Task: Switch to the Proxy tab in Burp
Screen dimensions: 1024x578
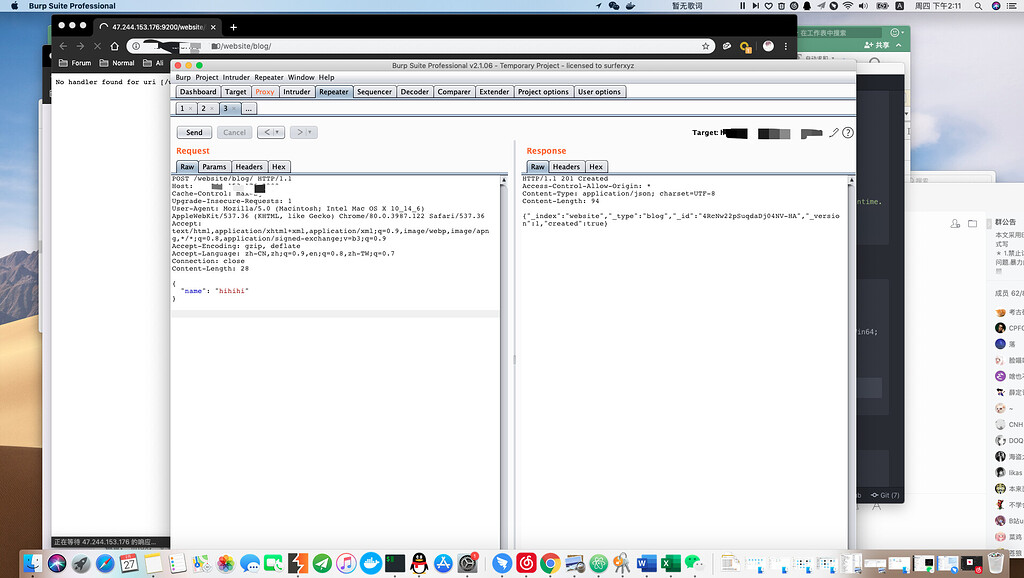Action: point(264,91)
